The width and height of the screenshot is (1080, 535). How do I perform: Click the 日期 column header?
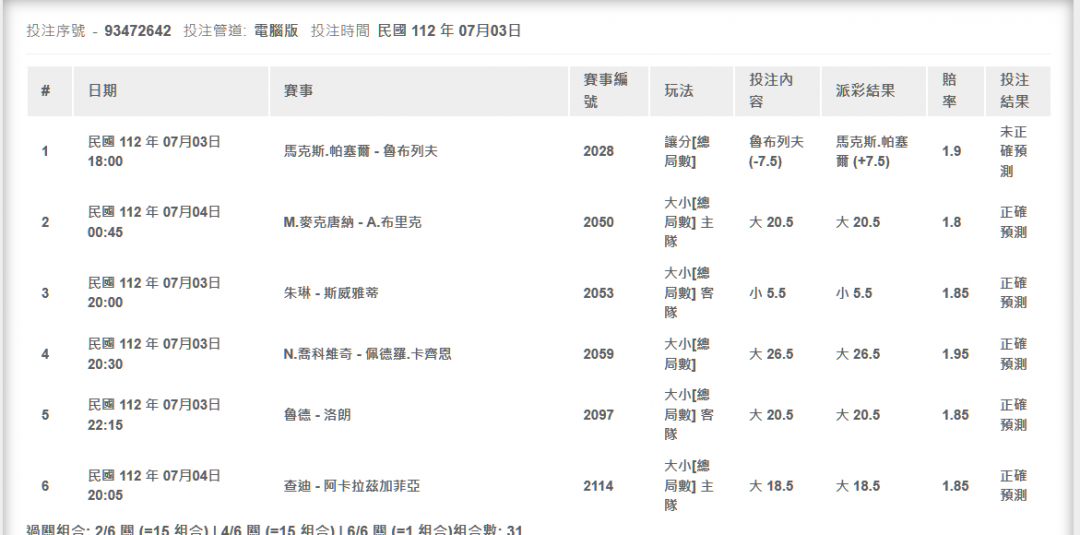pyautogui.click(x=102, y=91)
